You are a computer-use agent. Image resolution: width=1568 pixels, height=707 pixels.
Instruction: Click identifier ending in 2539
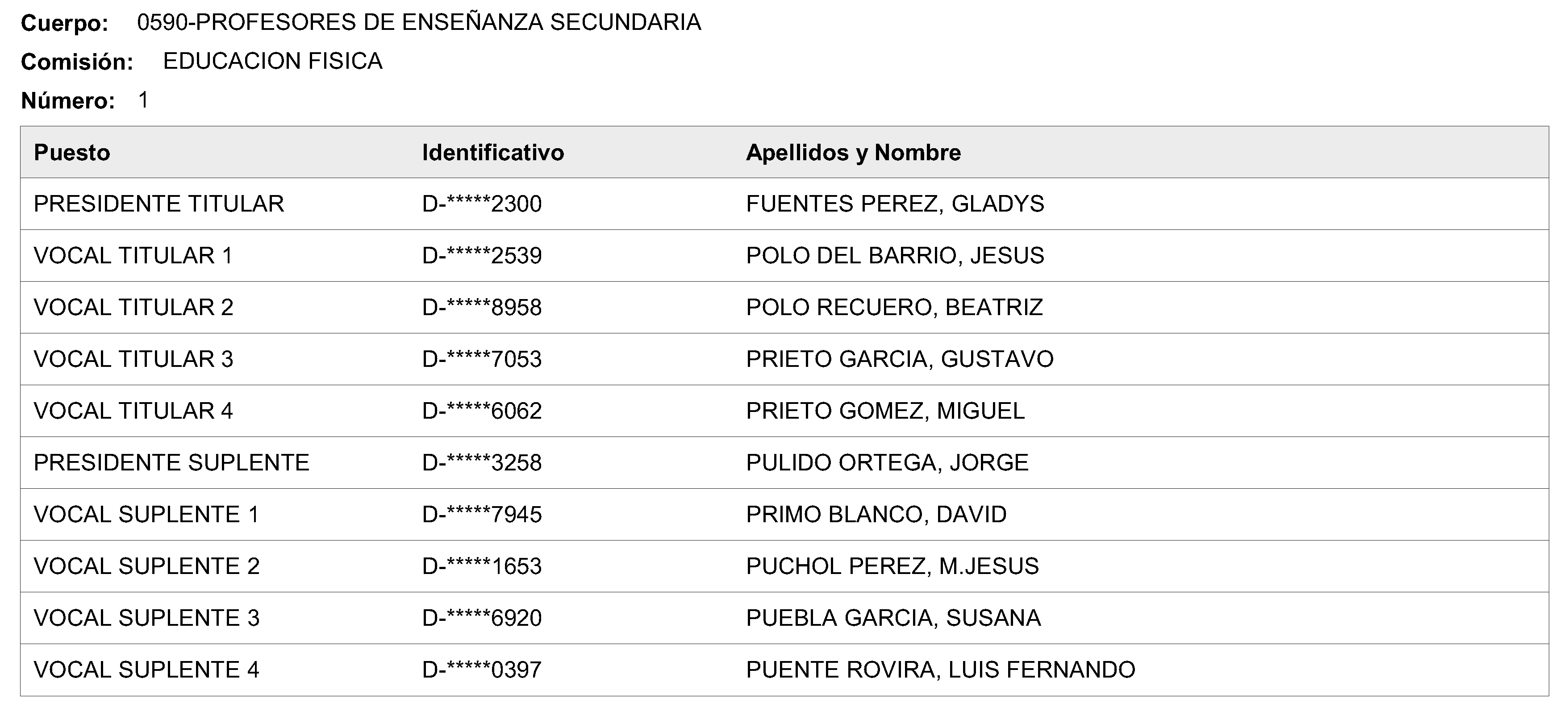pos(481,256)
